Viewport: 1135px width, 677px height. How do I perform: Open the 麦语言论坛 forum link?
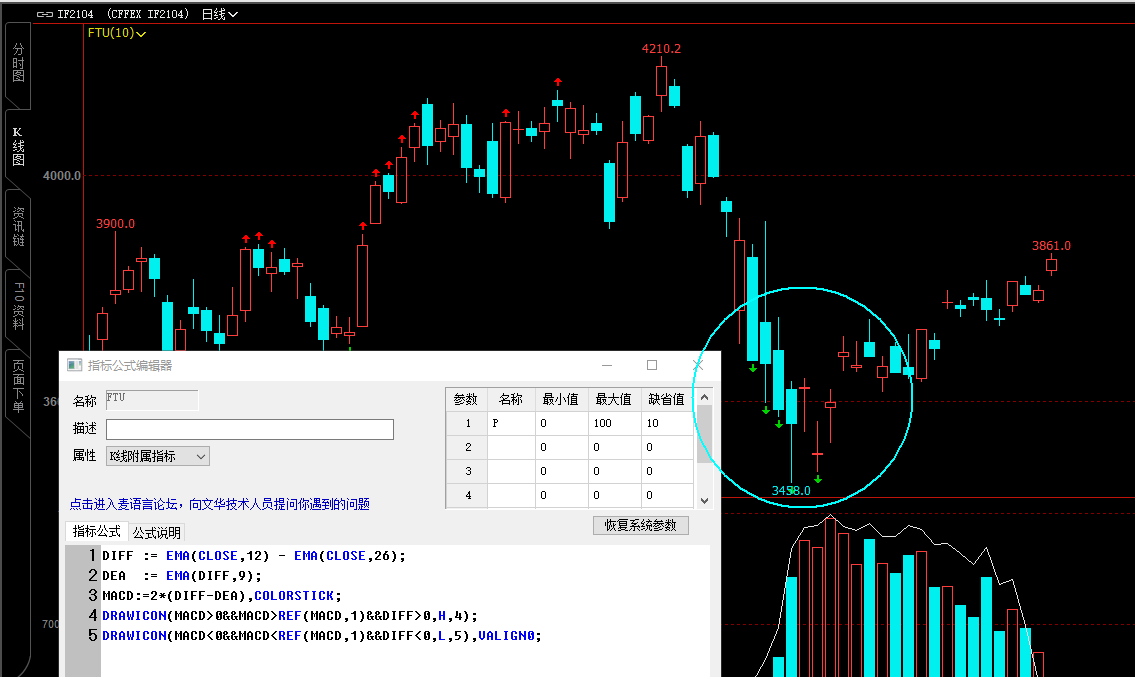(x=219, y=504)
